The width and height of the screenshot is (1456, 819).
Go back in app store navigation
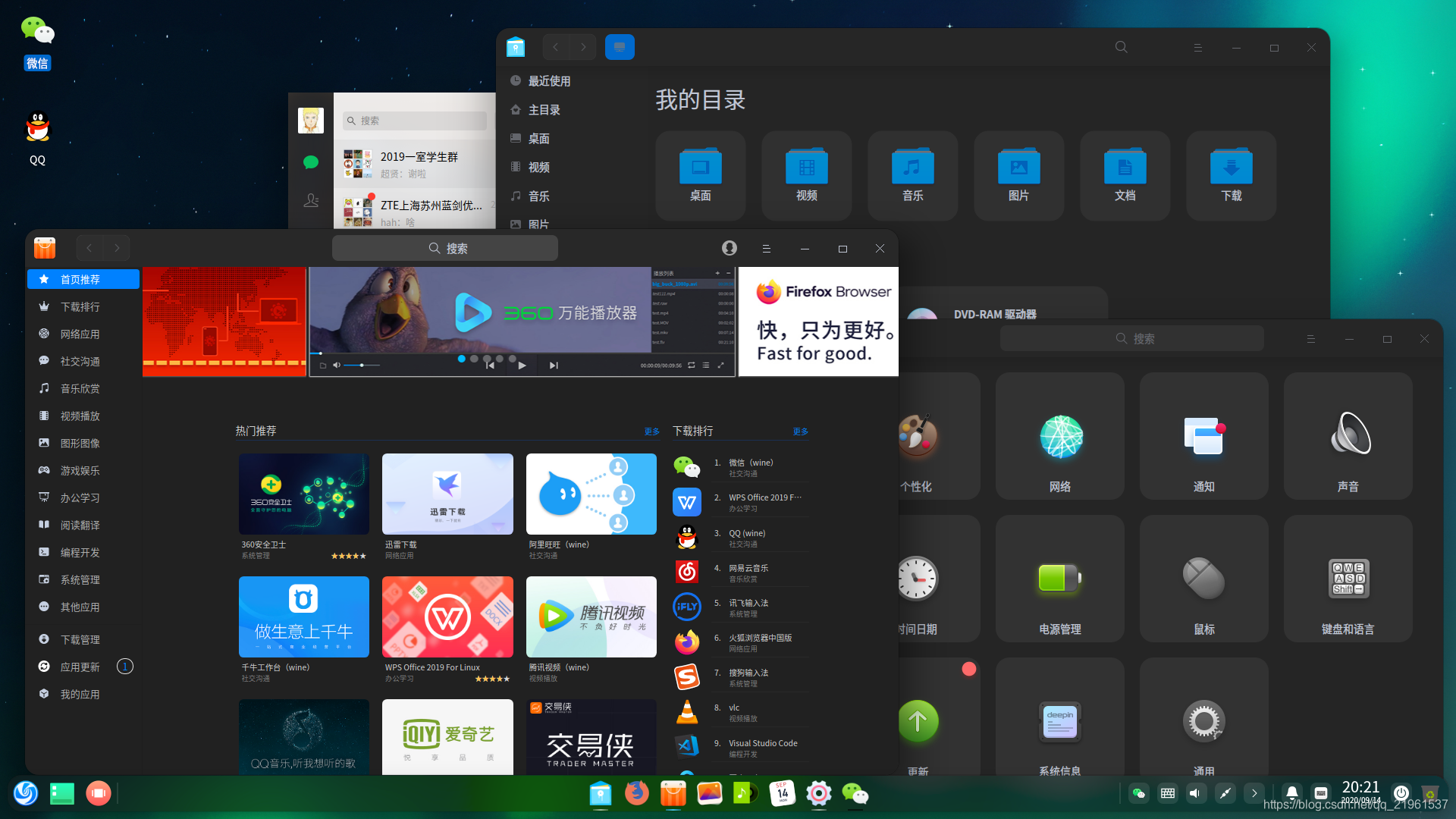click(x=89, y=248)
